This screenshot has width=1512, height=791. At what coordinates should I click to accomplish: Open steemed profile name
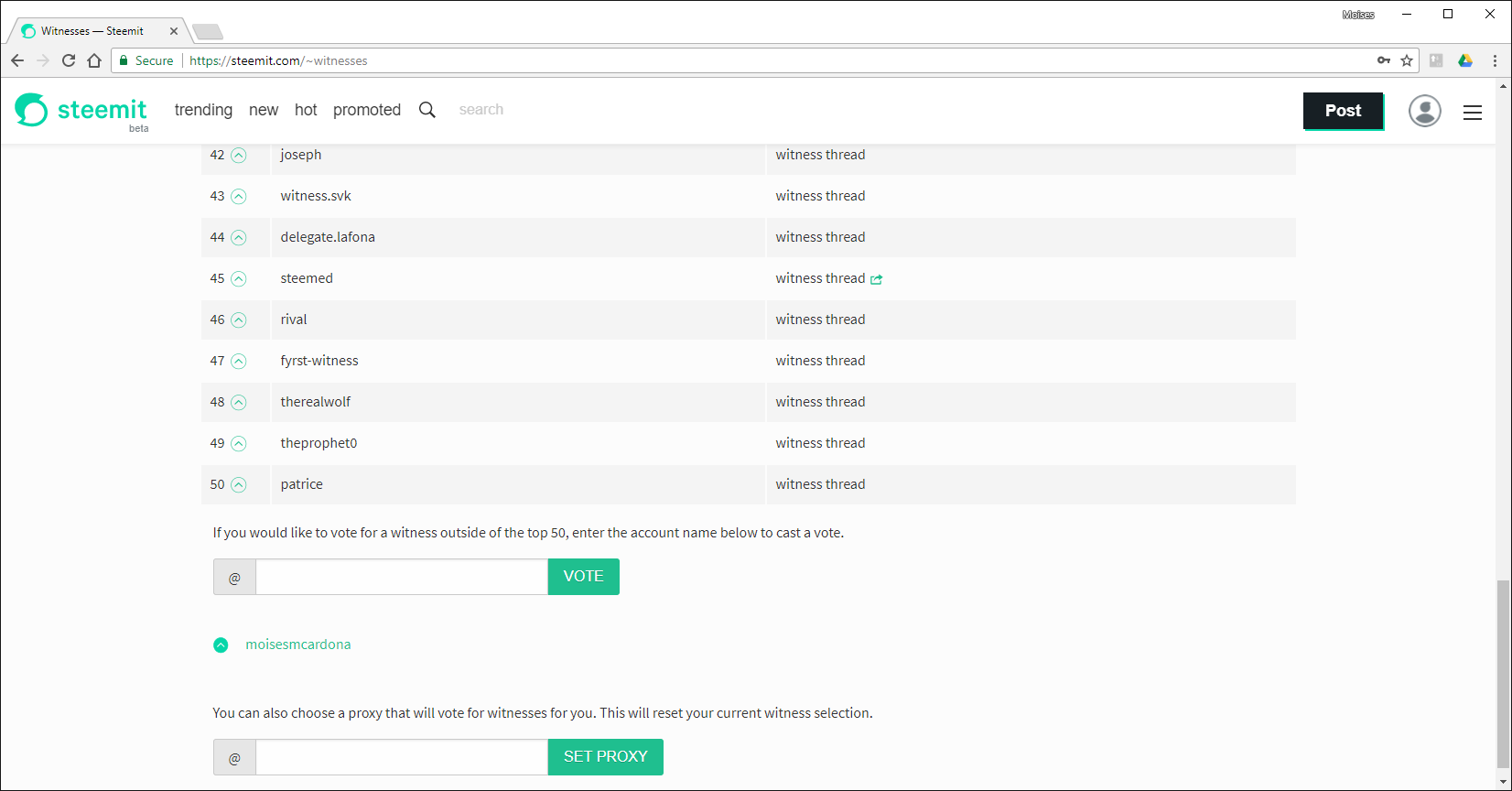307,278
